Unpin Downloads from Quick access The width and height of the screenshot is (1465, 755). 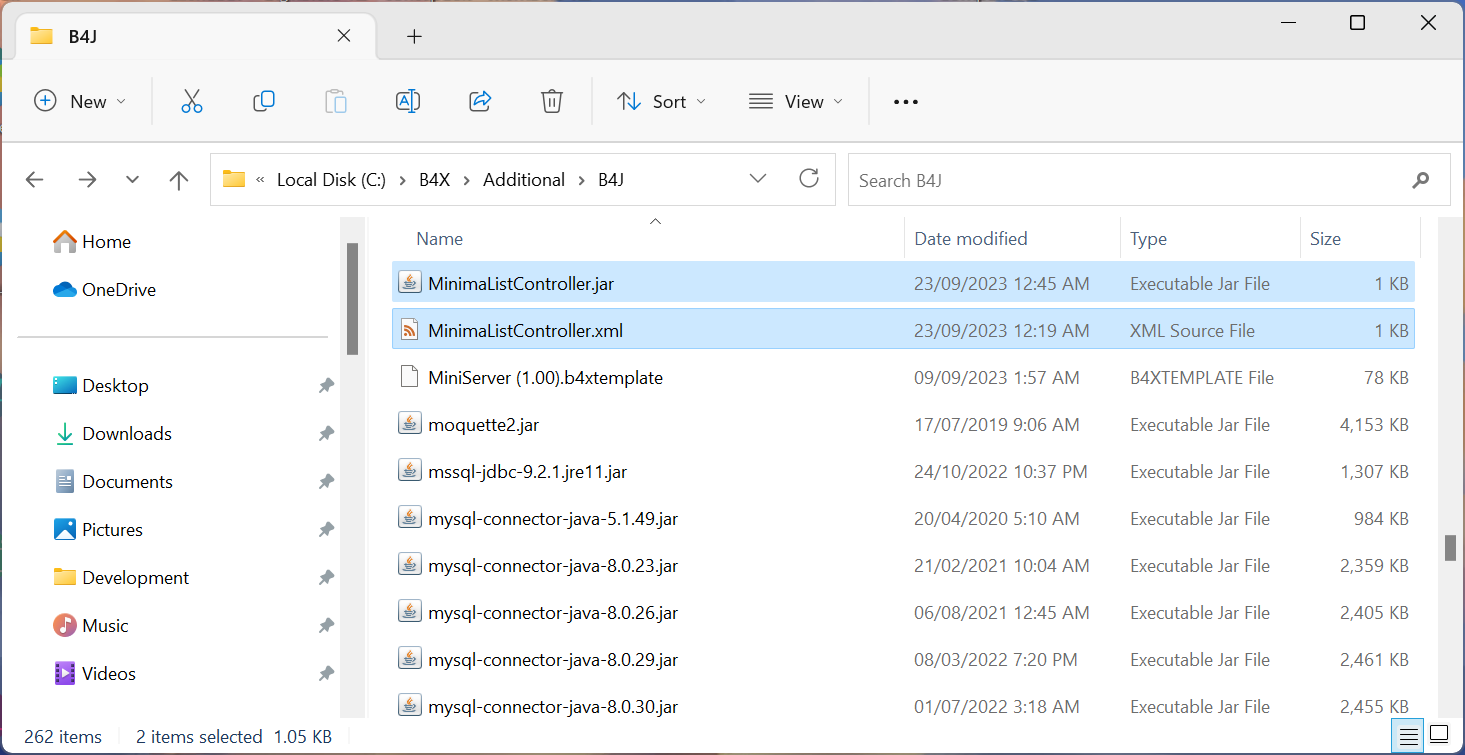click(x=326, y=434)
